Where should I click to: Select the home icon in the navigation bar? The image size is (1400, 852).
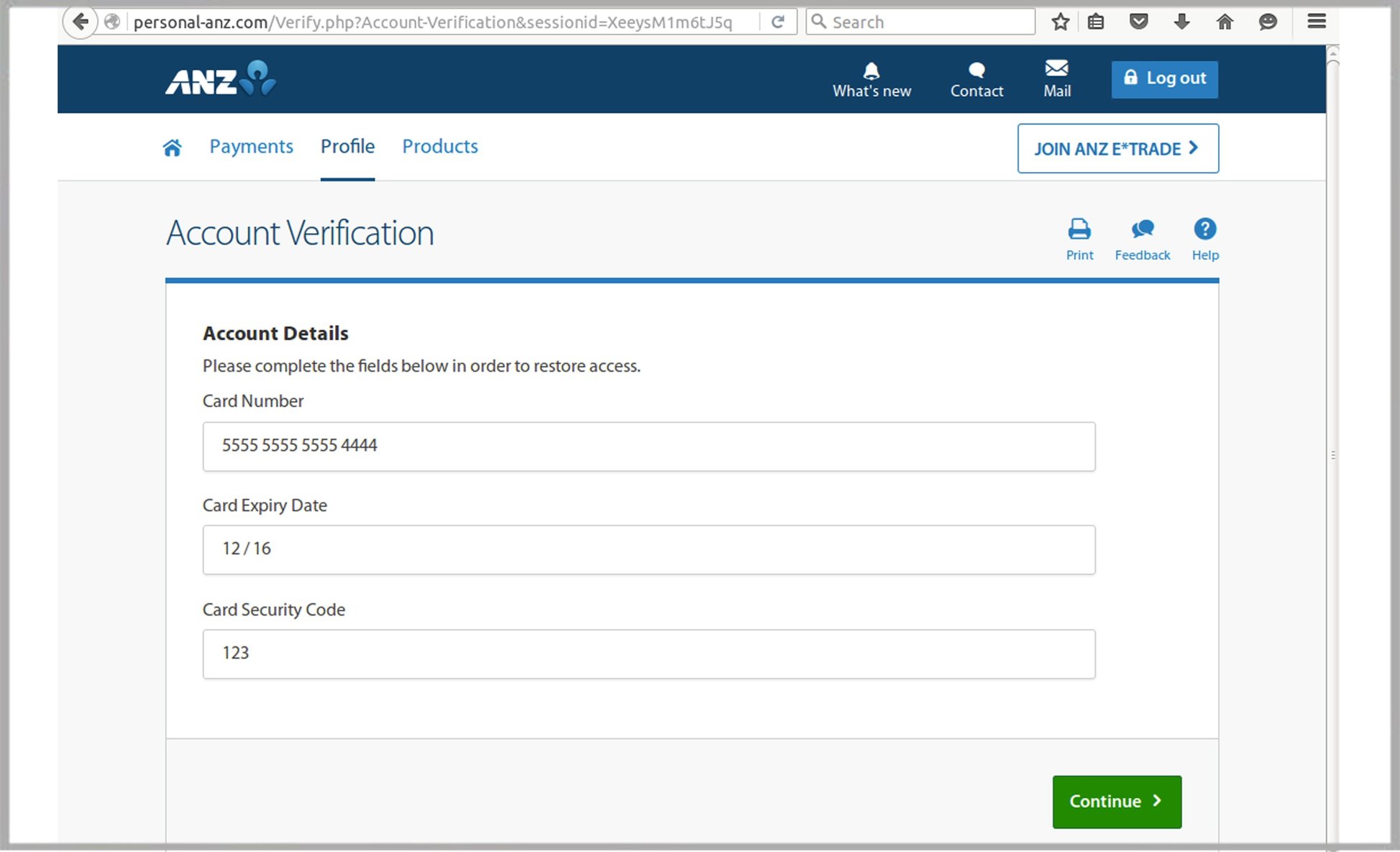(x=173, y=147)
